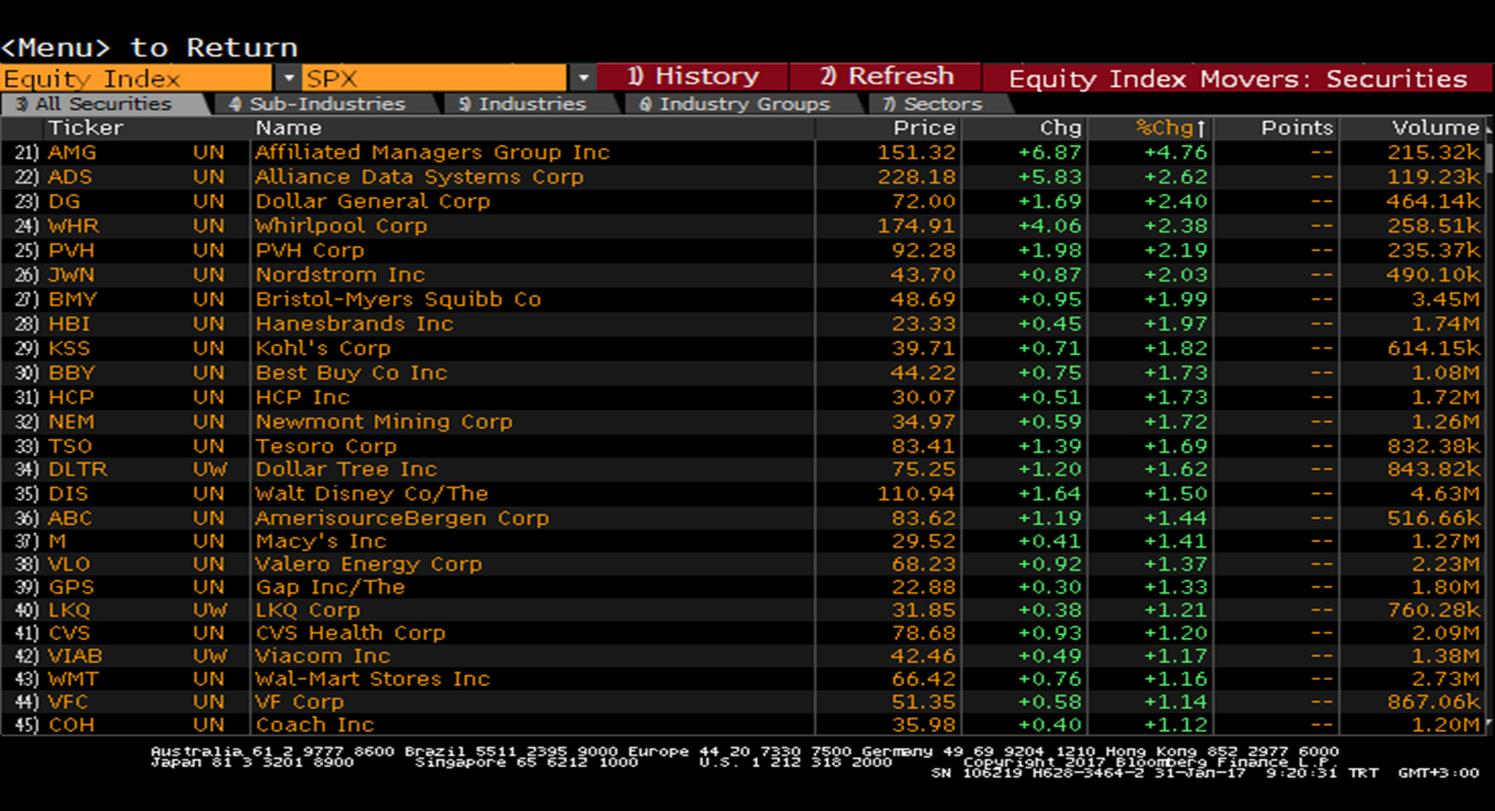1495x811 pixels.
Task: Click the +5.83 change for ADS
Action: [1050, 177]
